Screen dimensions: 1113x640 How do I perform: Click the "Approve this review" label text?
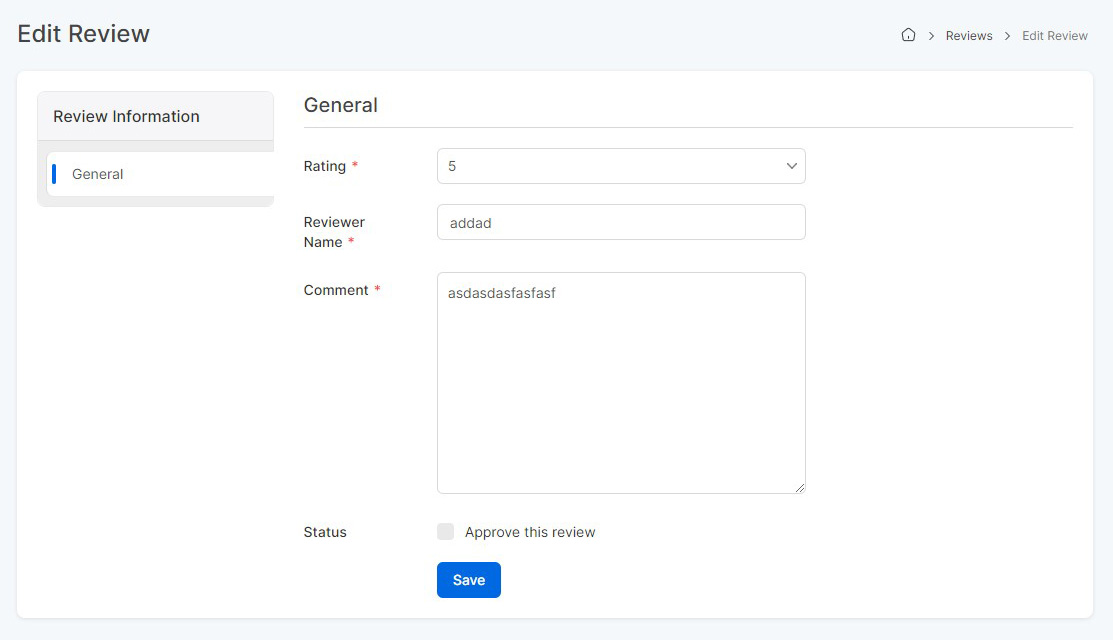[530, 532]
